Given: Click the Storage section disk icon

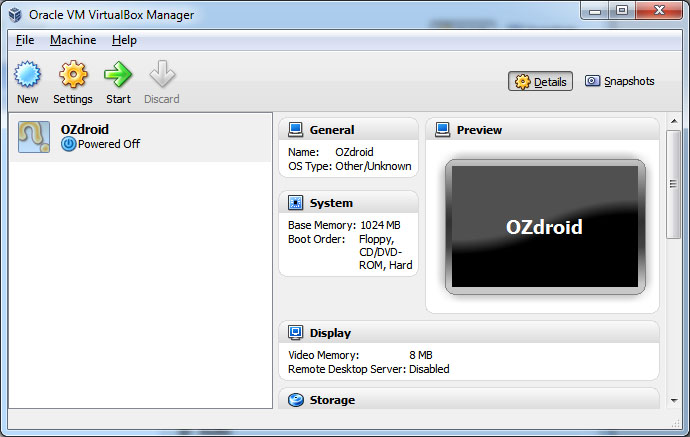Looking at the screenshot, I should pyautogui.click(x=296, y=400).
